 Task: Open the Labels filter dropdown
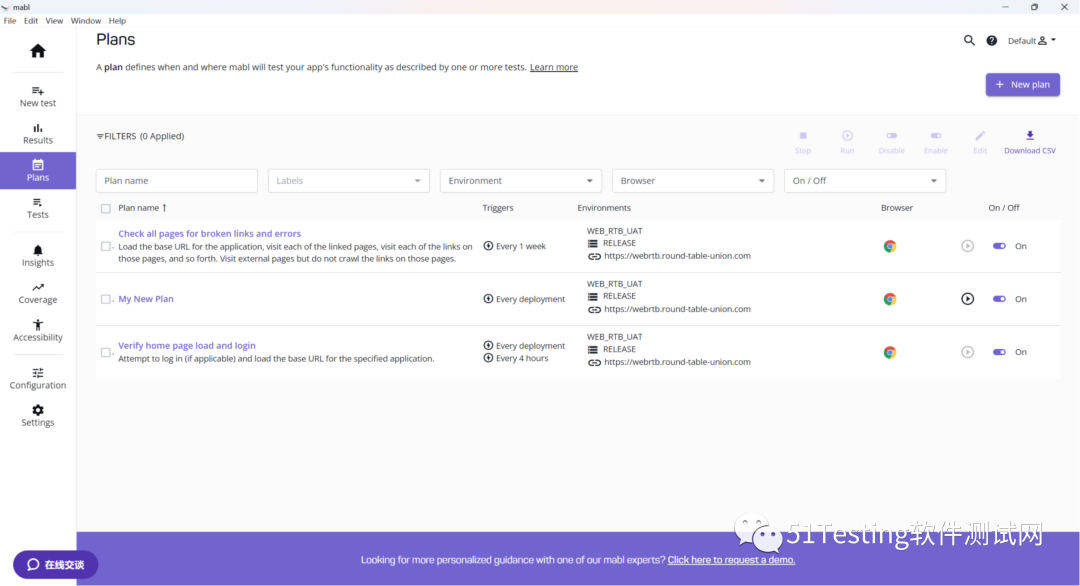click(x=349, y=180)
